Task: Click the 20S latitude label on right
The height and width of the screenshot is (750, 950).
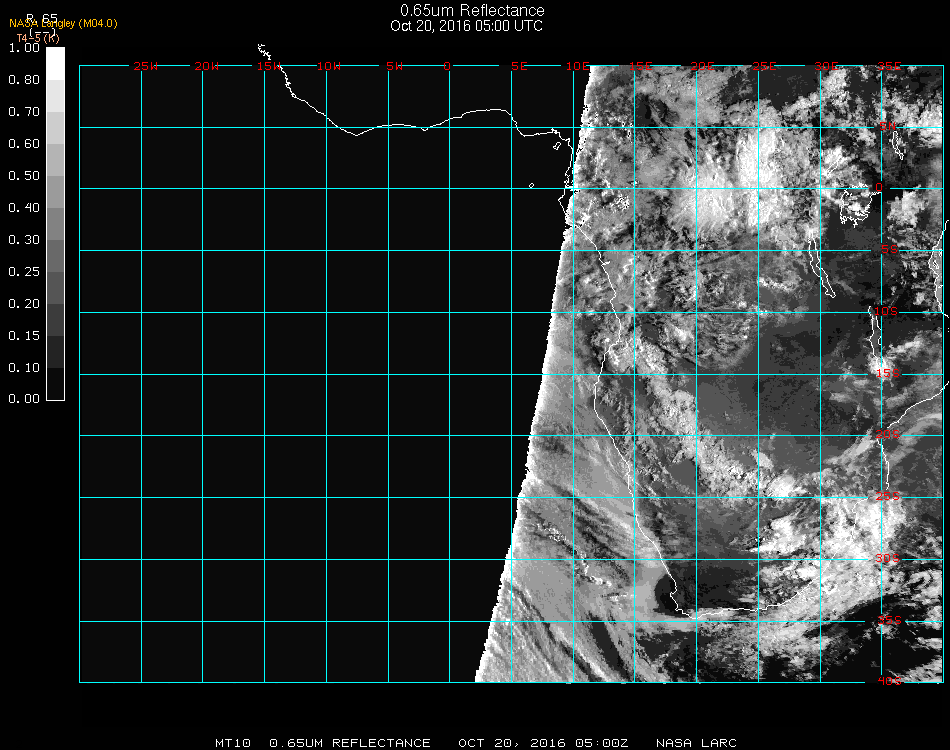Action: [x=887, y=434]
